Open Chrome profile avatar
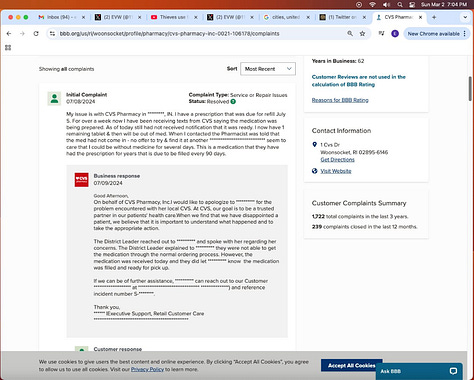This screenshot has height=380, width=474. tap(395, 34)
